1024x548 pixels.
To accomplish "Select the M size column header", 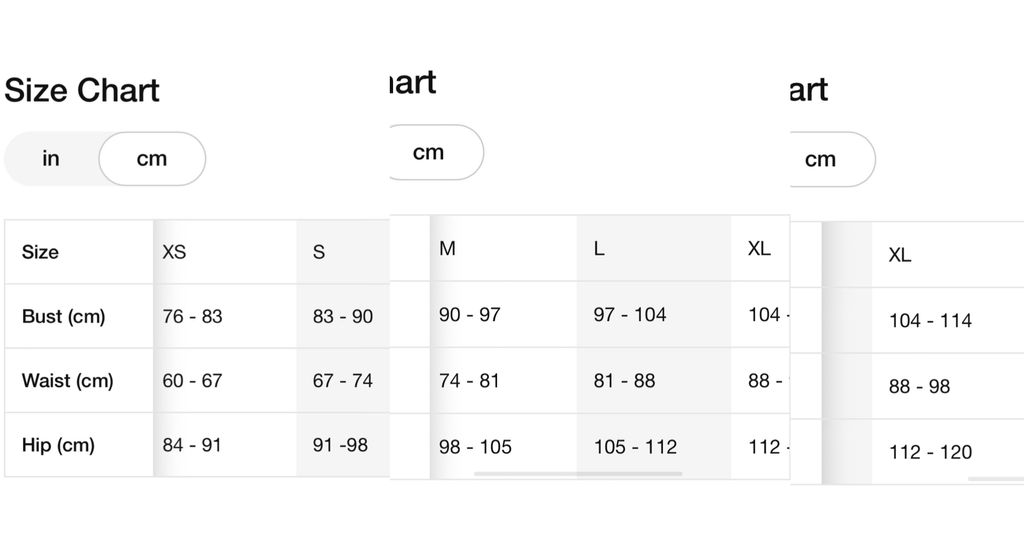I will pos(447,248).
